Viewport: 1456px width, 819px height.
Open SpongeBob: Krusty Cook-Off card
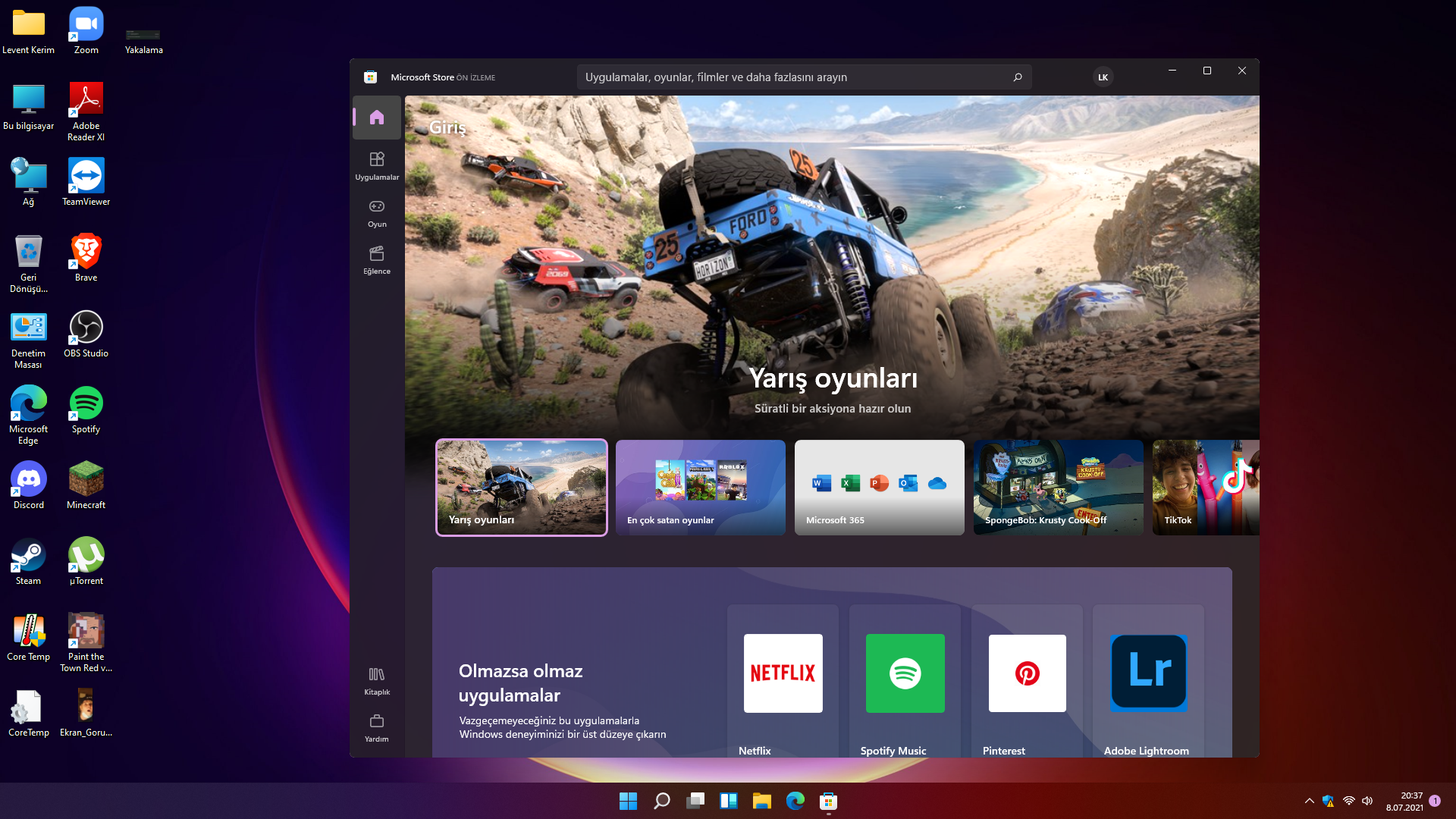click(1059, 488)
